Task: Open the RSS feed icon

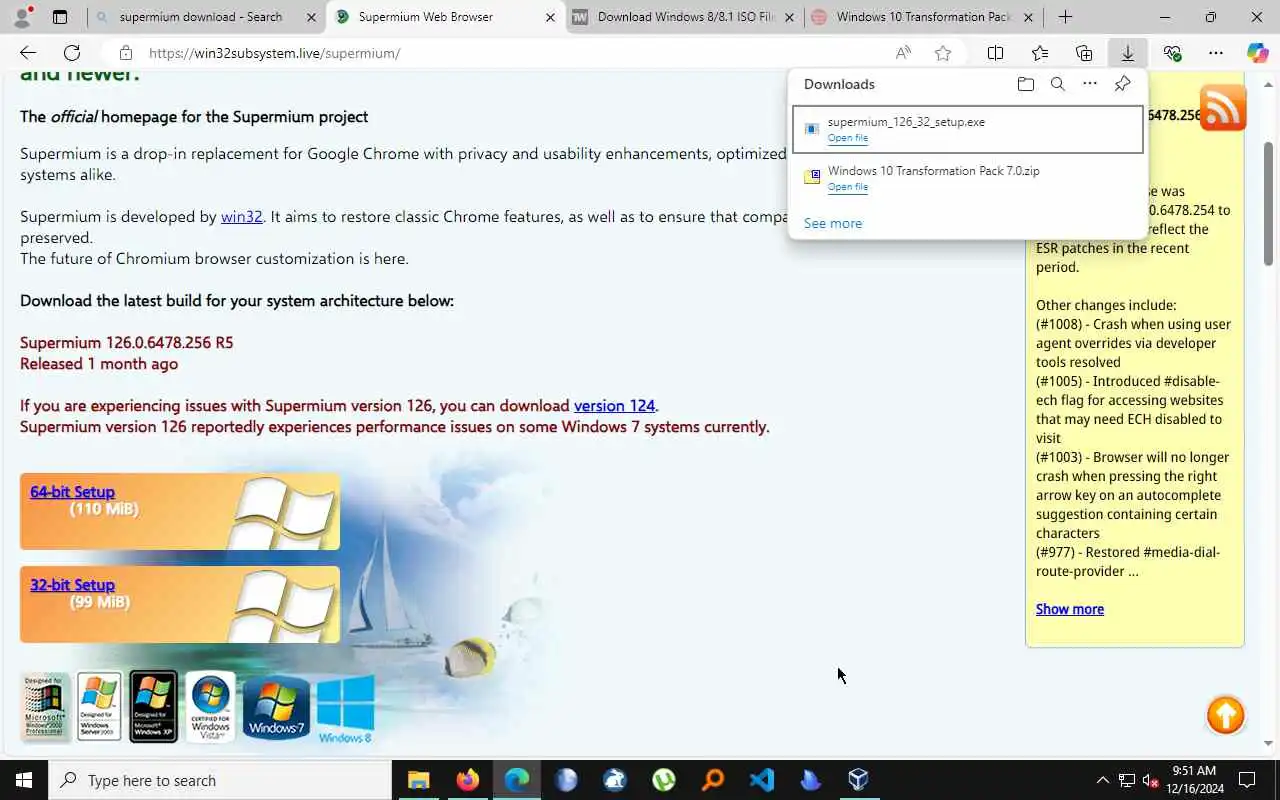Action: pos(1222,107)
